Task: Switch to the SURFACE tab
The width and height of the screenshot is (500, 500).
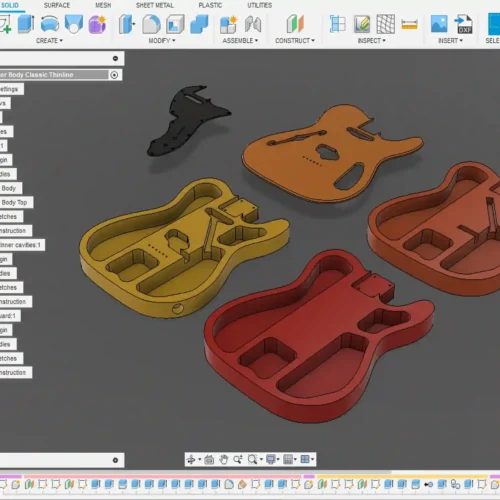Action: 57,5
